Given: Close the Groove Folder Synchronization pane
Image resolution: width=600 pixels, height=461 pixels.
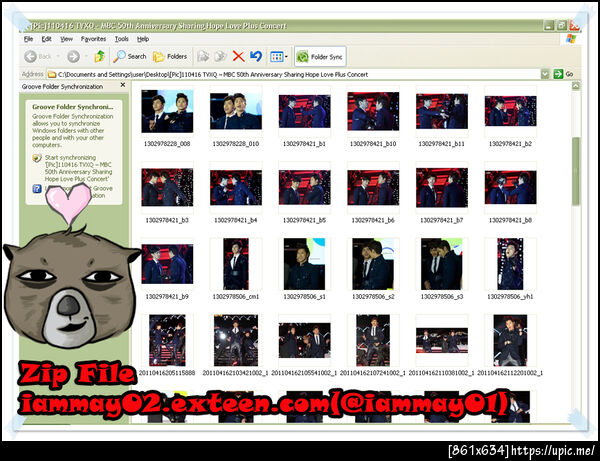Looking at the screenshot, I should pos(123,85).
